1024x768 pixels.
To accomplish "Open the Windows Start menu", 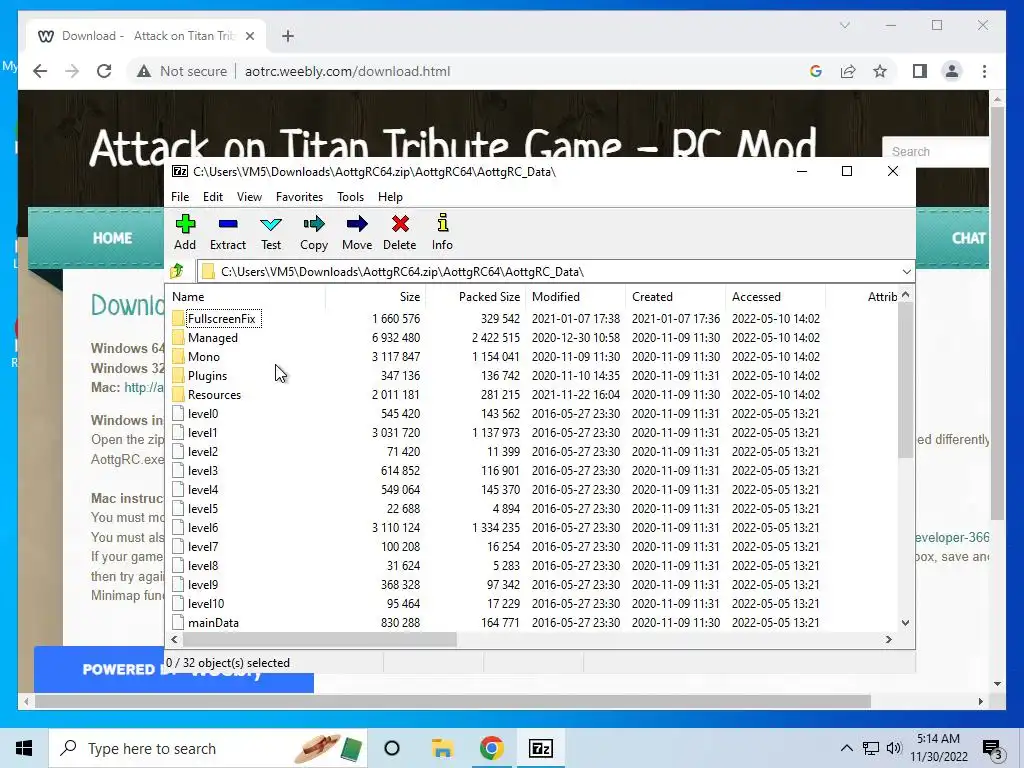I will (24, 748).
